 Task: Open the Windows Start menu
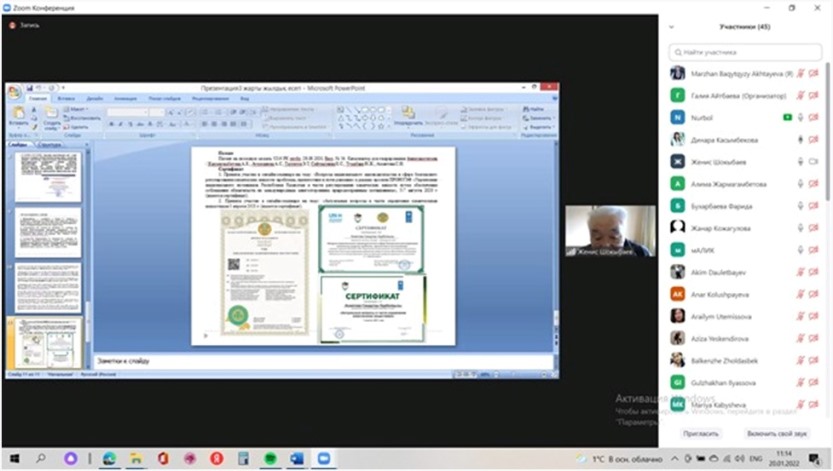14,457
